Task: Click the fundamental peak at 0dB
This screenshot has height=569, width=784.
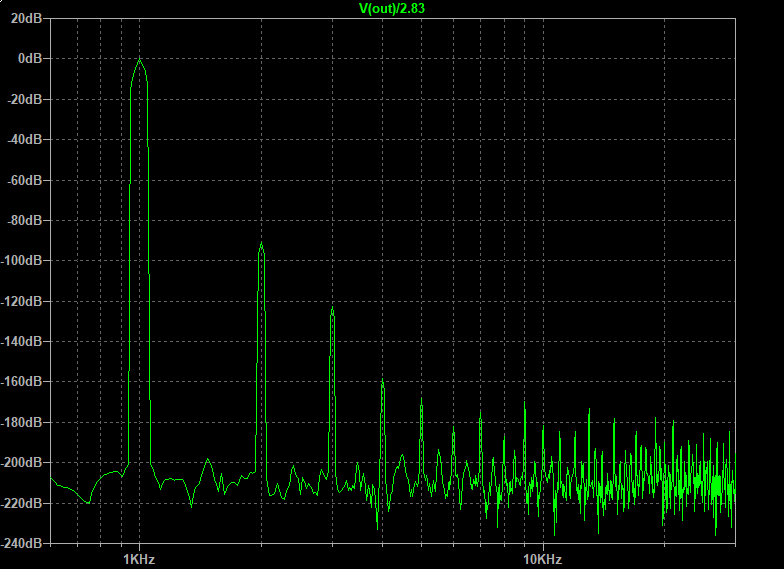Action: [x=140, y=60]
